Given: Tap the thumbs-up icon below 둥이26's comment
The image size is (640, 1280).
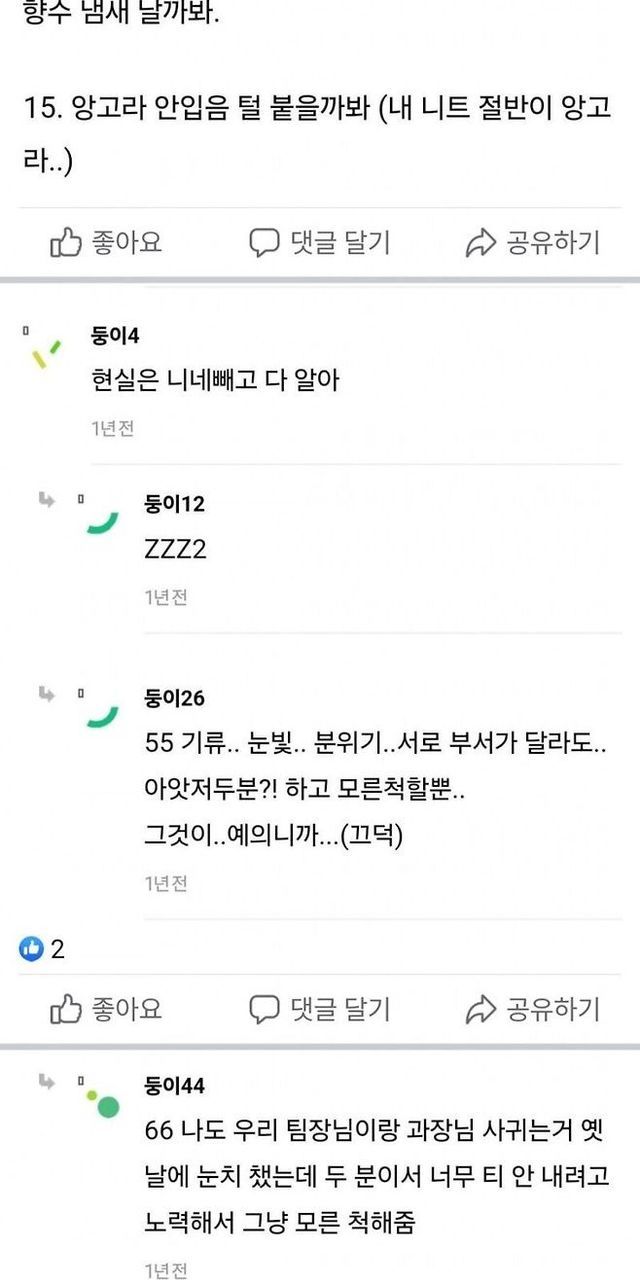Looking at the screenshot, I should (66, 1009).
